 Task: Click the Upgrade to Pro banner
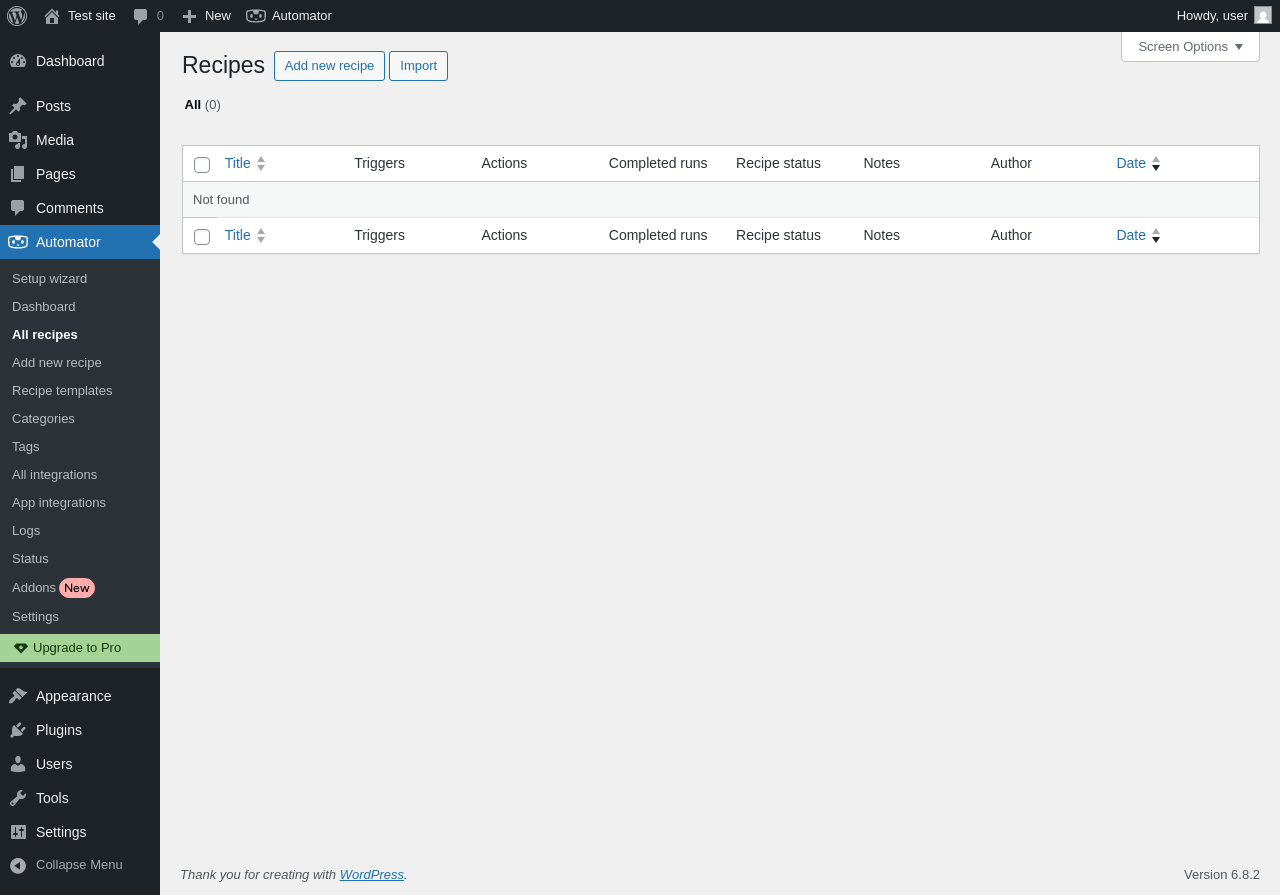pyautogui.click(x=80, y=648)
